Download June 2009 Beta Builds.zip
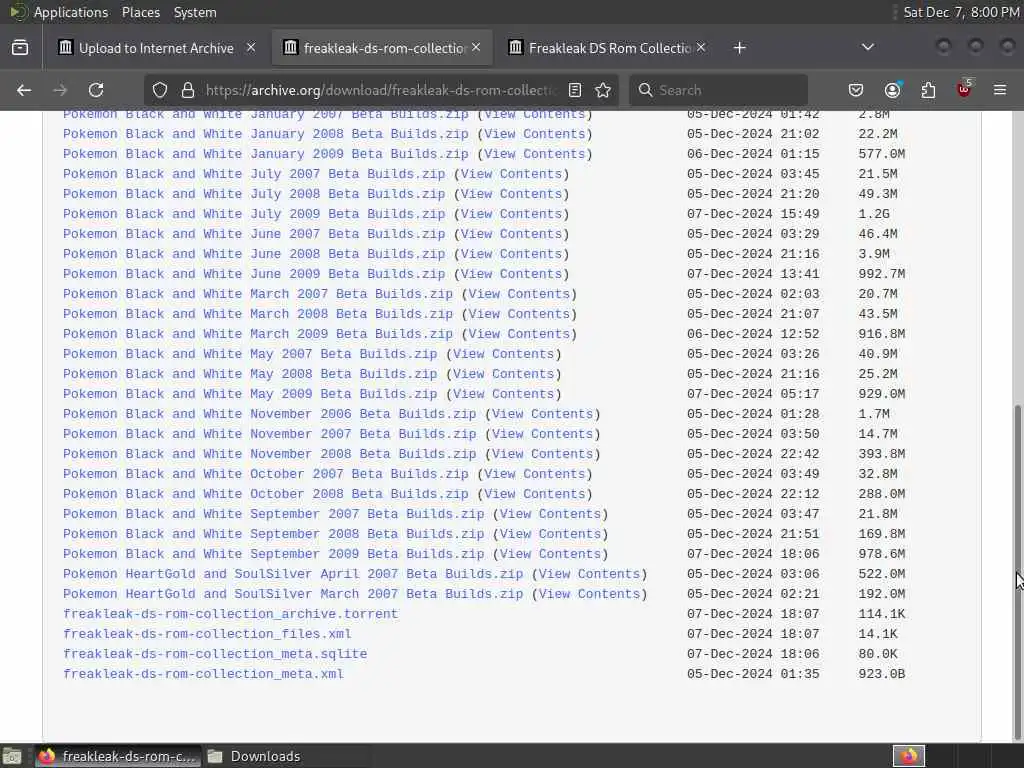Screen dimensions: 1024x768 coord(254,274)
